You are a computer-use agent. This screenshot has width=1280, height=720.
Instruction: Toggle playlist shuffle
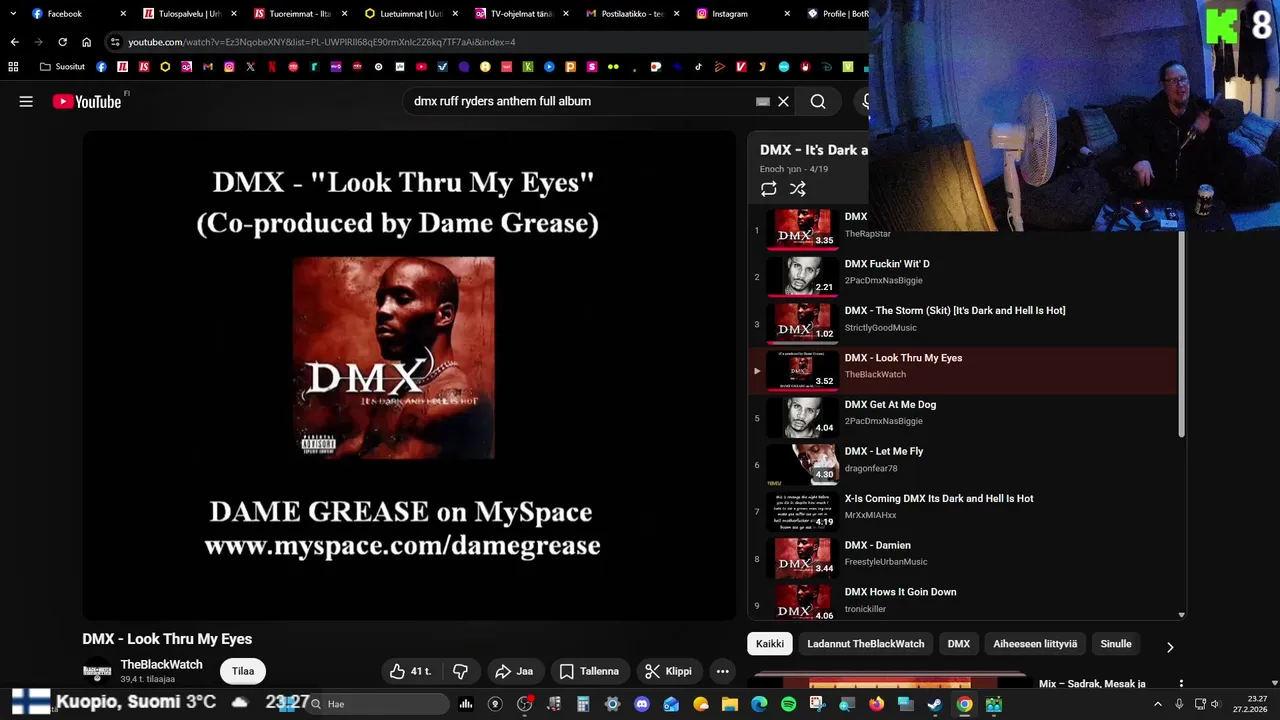click(797, 189)
